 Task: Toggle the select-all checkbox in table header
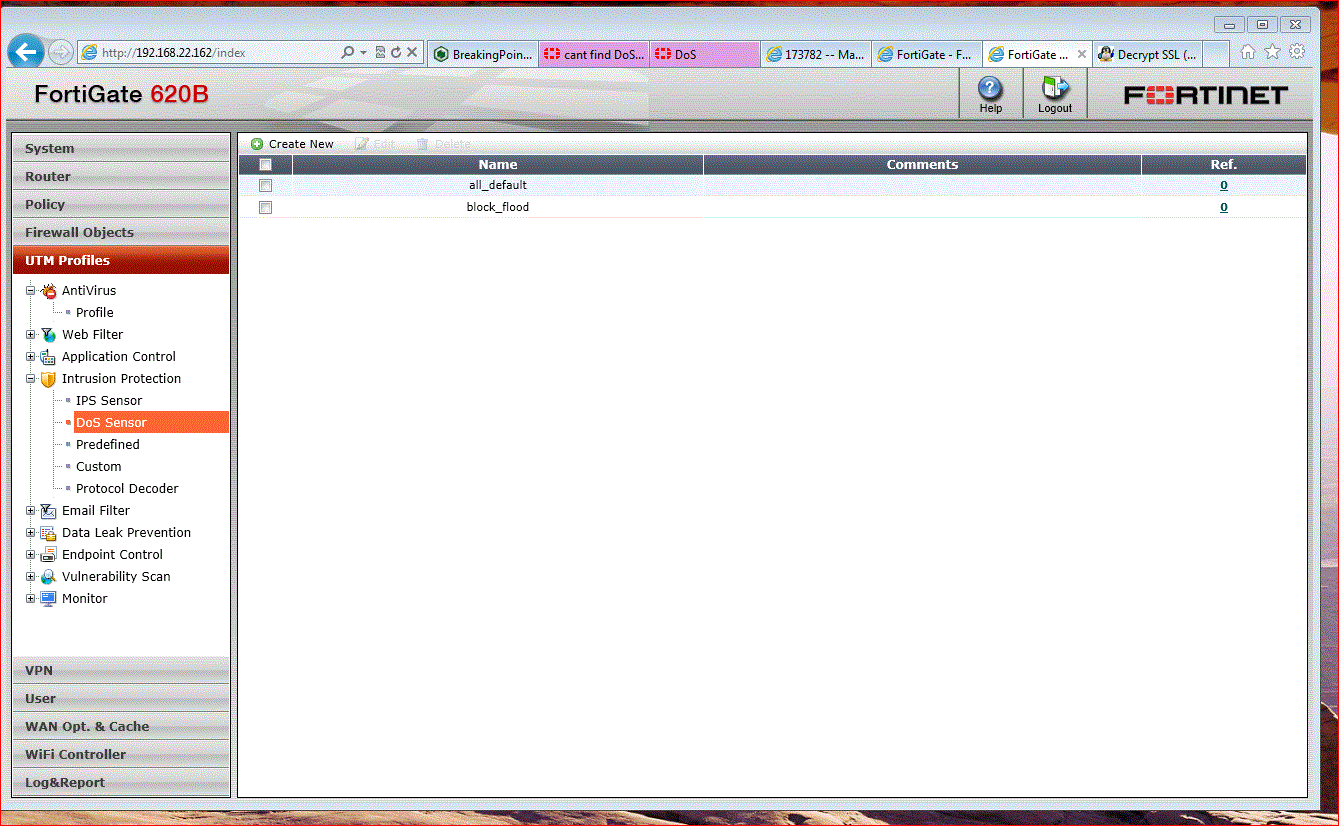265,165
